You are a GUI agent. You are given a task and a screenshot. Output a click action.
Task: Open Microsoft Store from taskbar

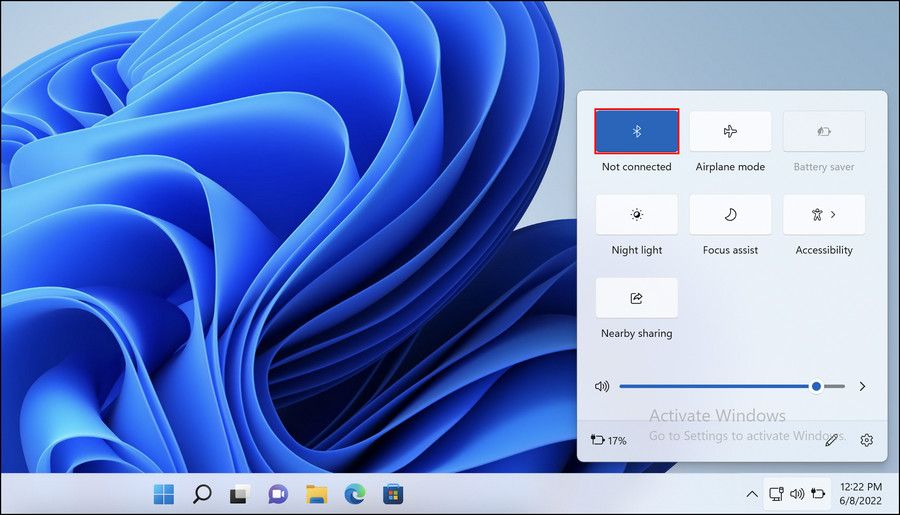tap(393, 494)
